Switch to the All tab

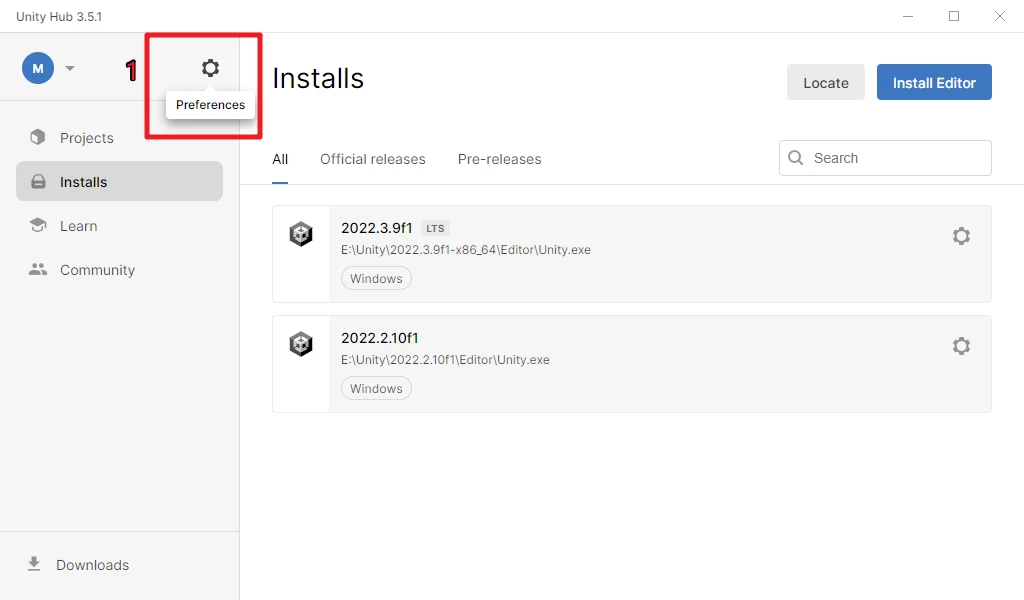(x=280, y=159)
